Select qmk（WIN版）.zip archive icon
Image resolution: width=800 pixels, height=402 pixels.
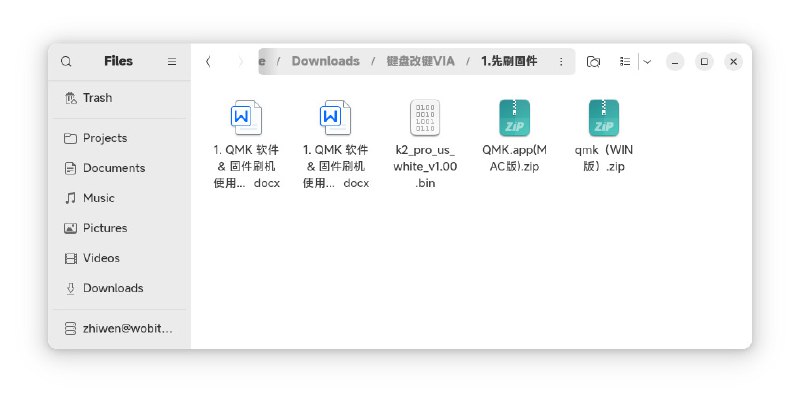tap(604, 117)
